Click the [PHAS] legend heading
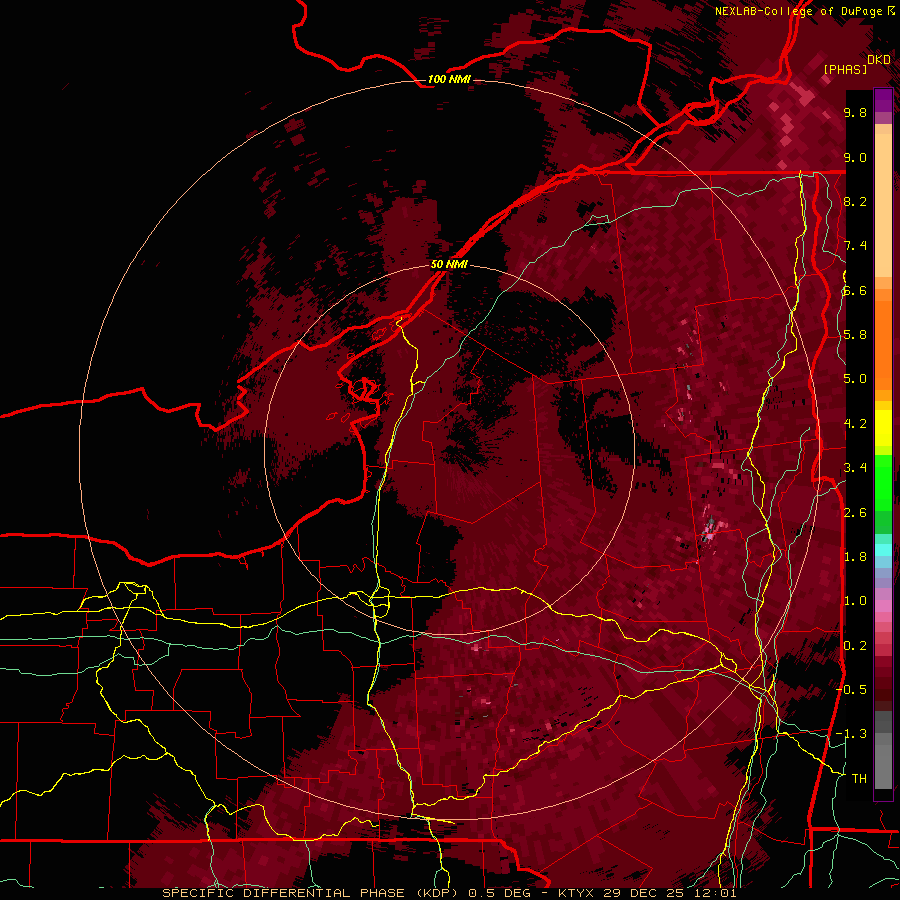The height and width of the screenshot is (900, 900). (x=845, y=69)
